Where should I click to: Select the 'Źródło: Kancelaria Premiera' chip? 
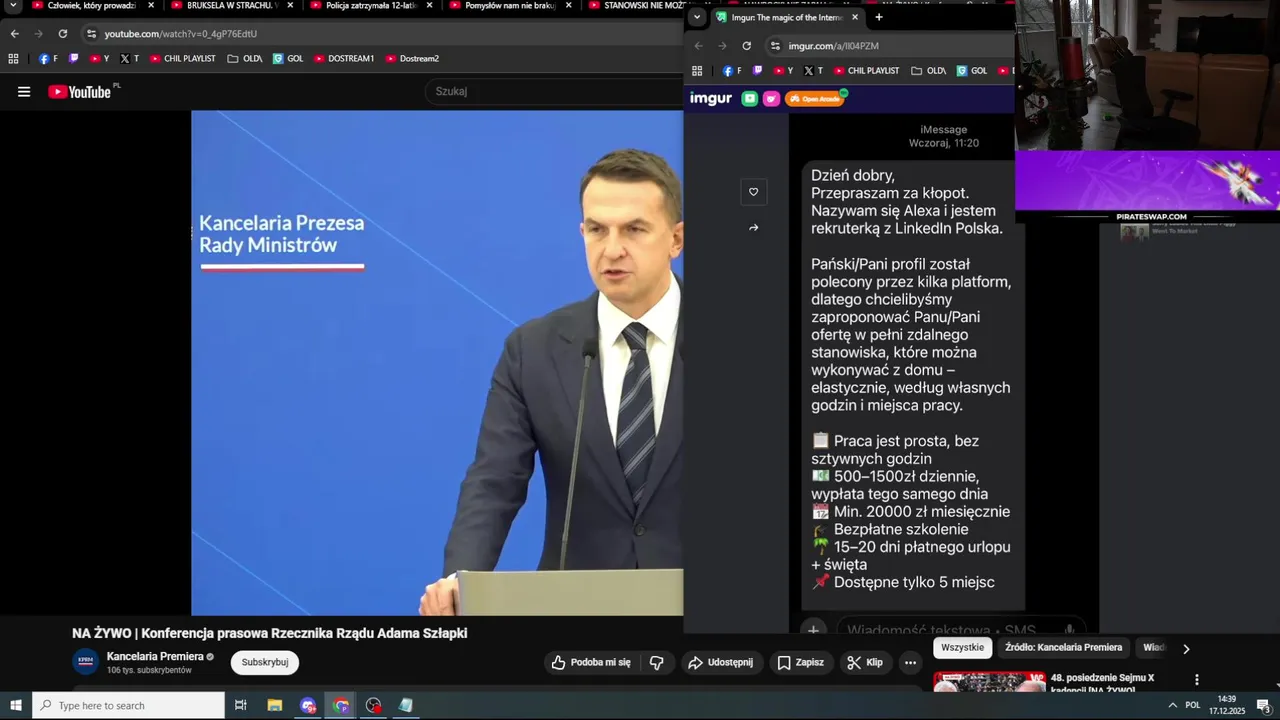pyautogui.click(x=1064, y=648)
